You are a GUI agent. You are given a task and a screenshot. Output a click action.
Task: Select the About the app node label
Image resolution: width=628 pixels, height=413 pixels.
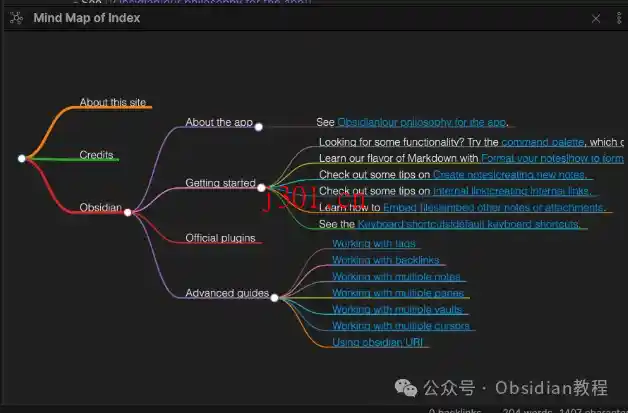coord(219,122)
